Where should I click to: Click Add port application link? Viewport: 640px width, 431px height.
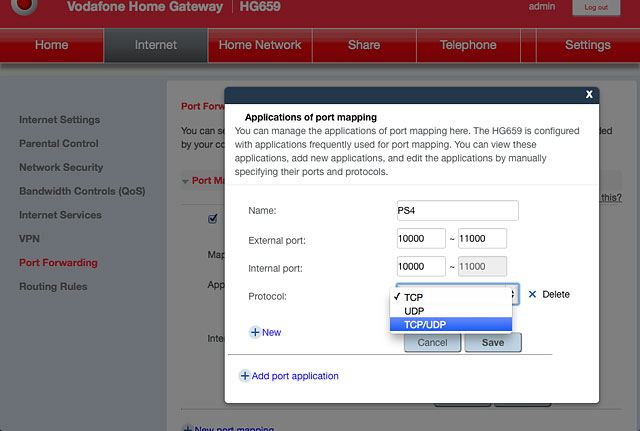[x=295, y=376]
